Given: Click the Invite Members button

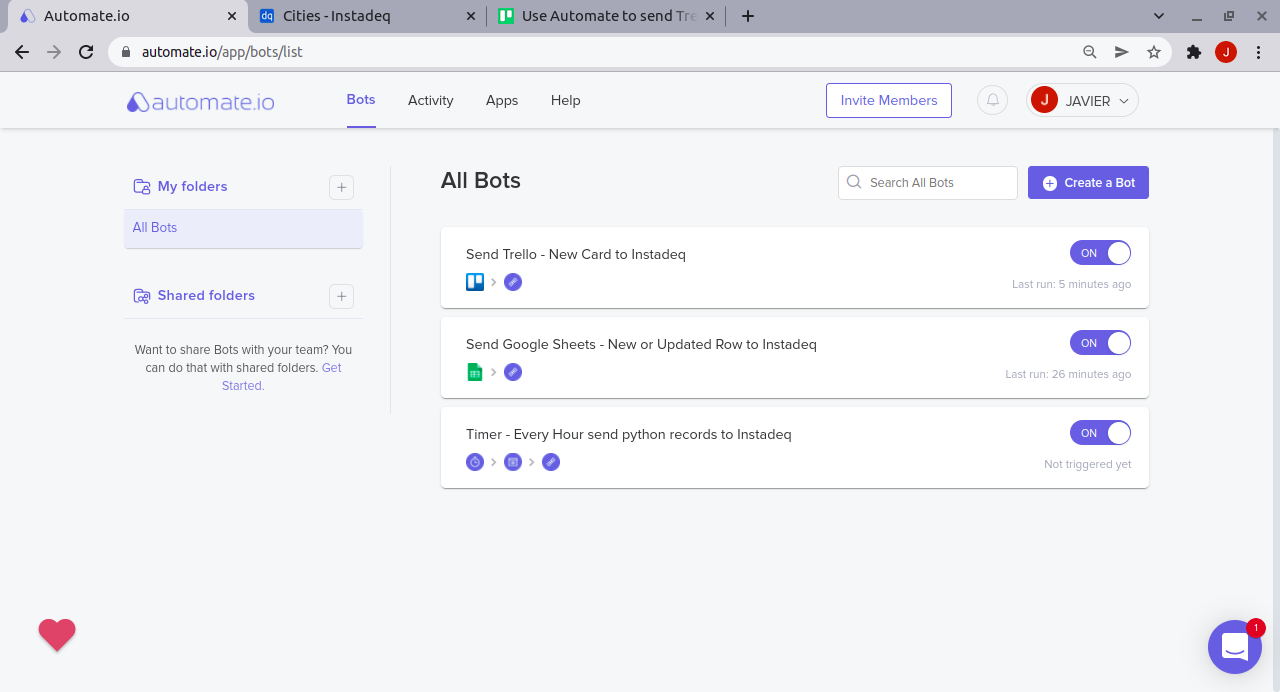Looking at the screenshot, I should click(889, 100).
